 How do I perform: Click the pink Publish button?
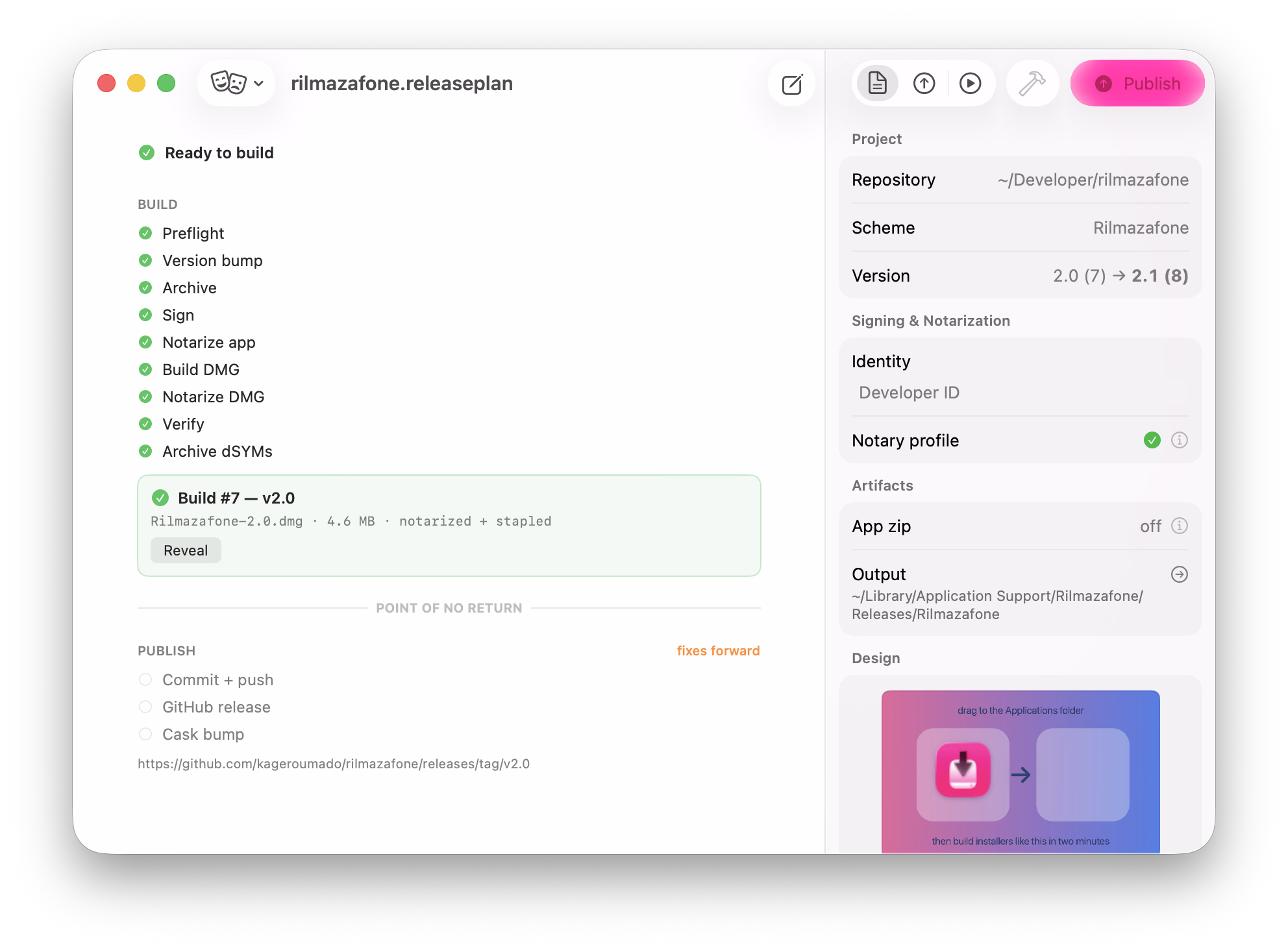point(1137,83)
